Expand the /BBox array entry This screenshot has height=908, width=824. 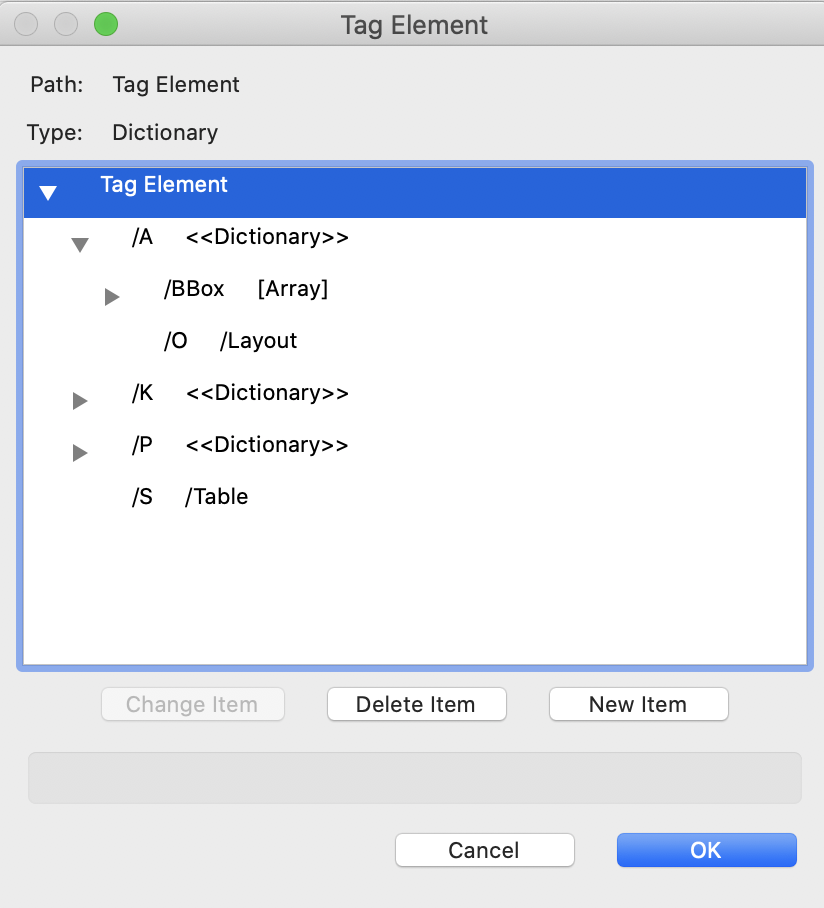click(111, 296)
